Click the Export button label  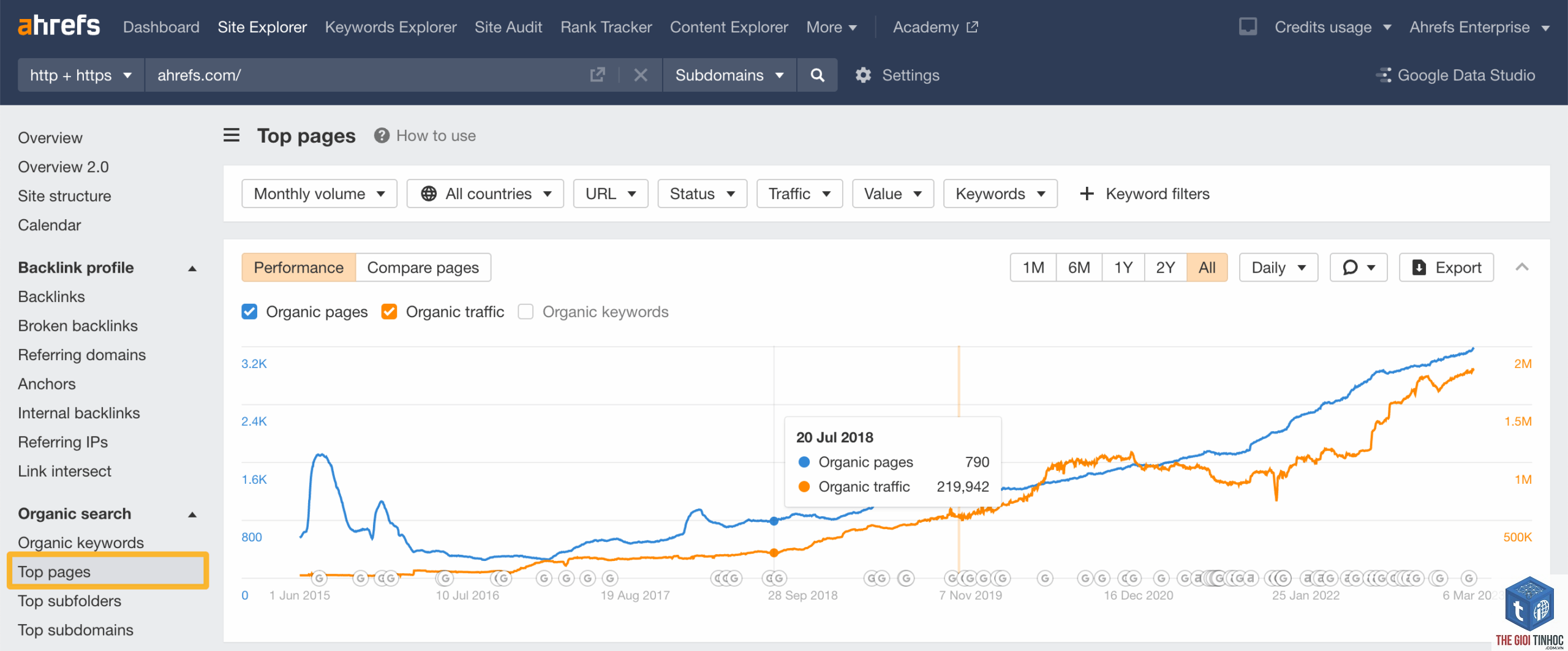click(x=1458, y=267)
